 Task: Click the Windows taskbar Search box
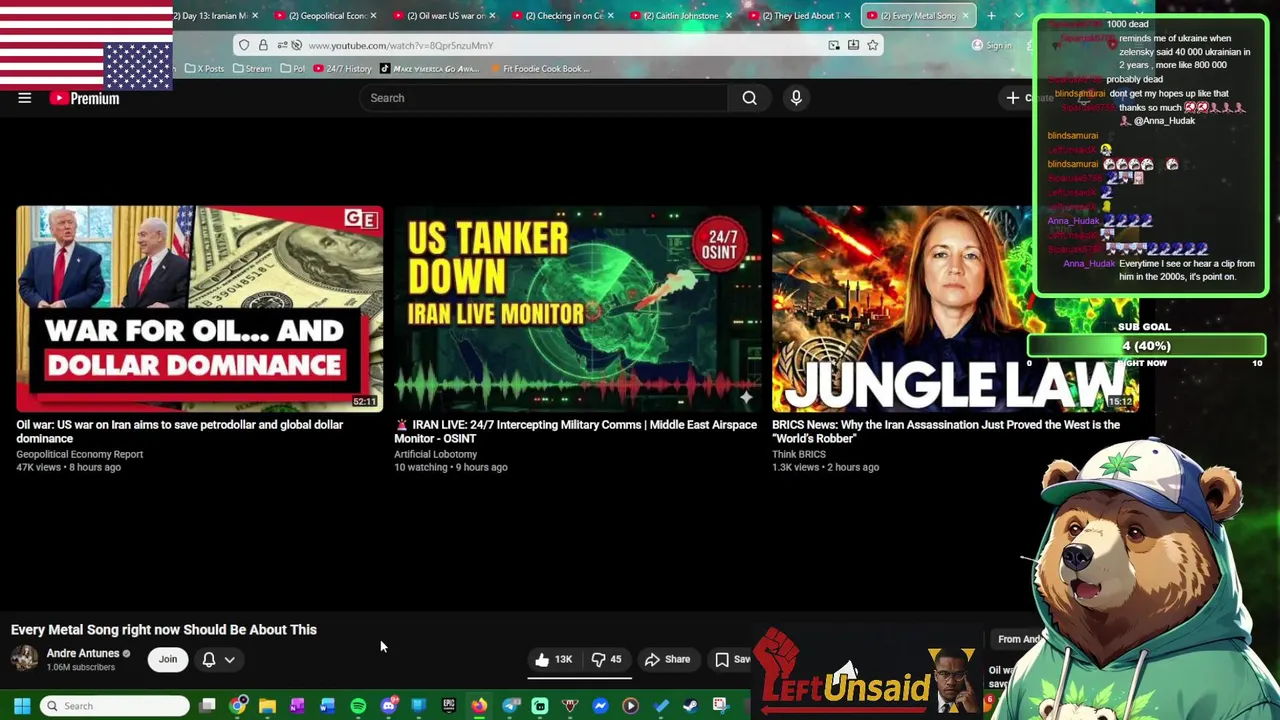click(114, 706)
